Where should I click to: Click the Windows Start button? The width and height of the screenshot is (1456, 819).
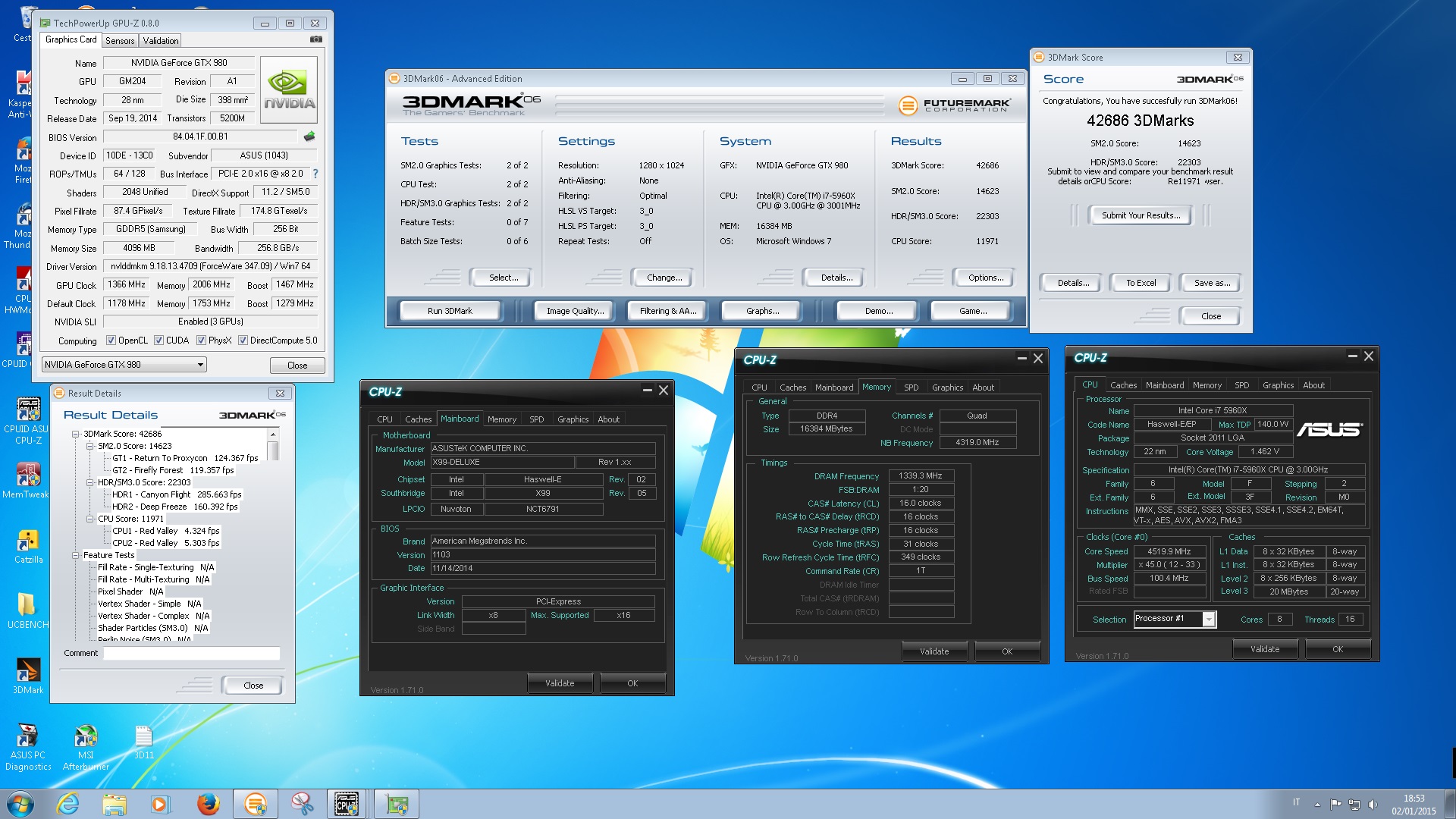[x=20, y=804]
